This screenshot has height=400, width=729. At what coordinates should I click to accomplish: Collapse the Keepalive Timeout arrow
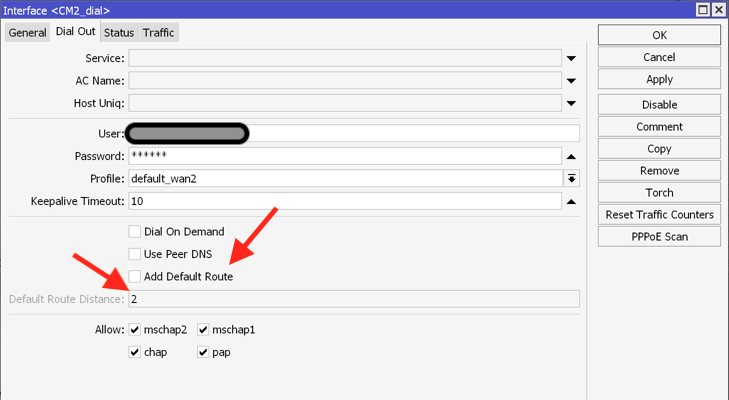pos(571,202)
